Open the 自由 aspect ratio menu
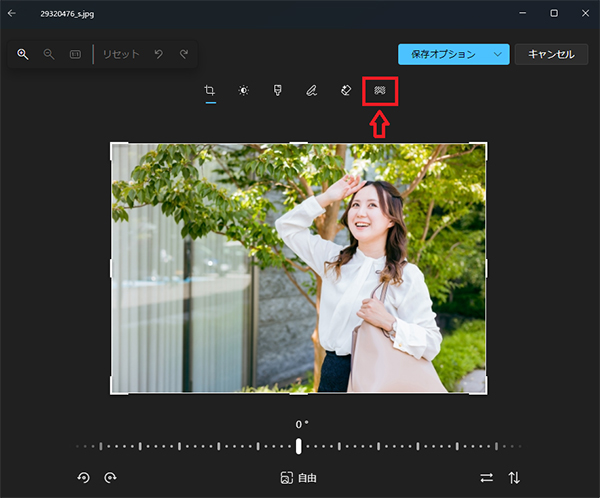The image size is (600, 498). [x=299, y=478]
